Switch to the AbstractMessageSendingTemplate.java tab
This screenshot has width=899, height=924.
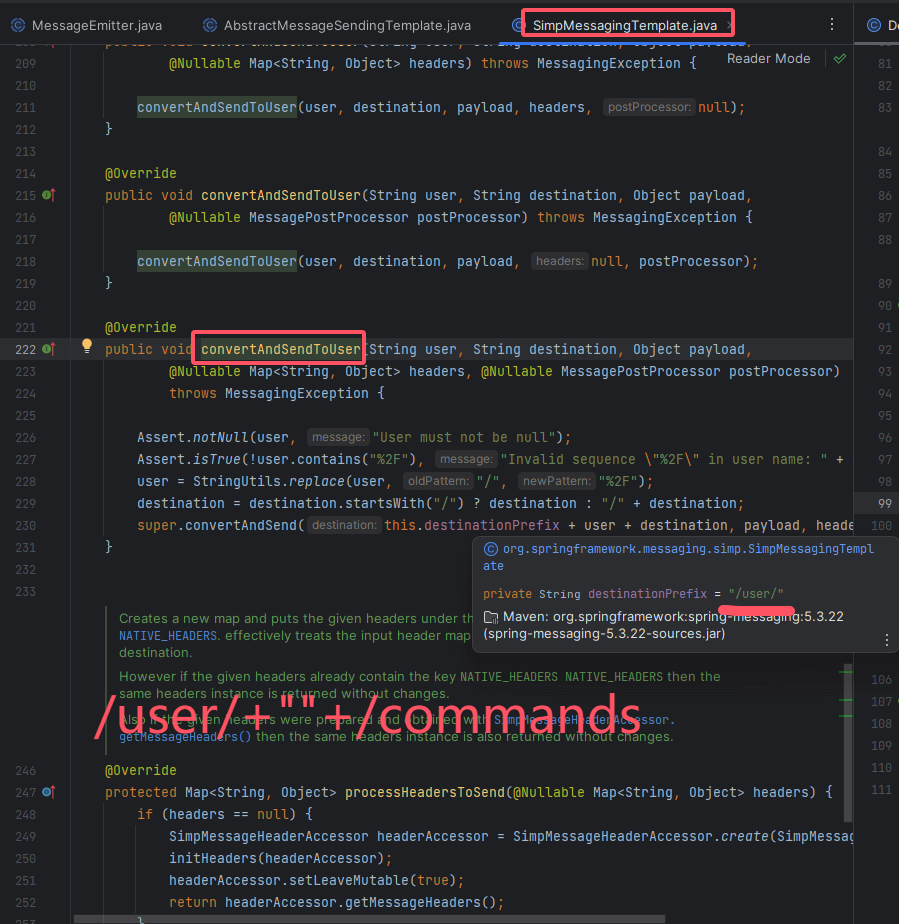[x=347, y=25]
